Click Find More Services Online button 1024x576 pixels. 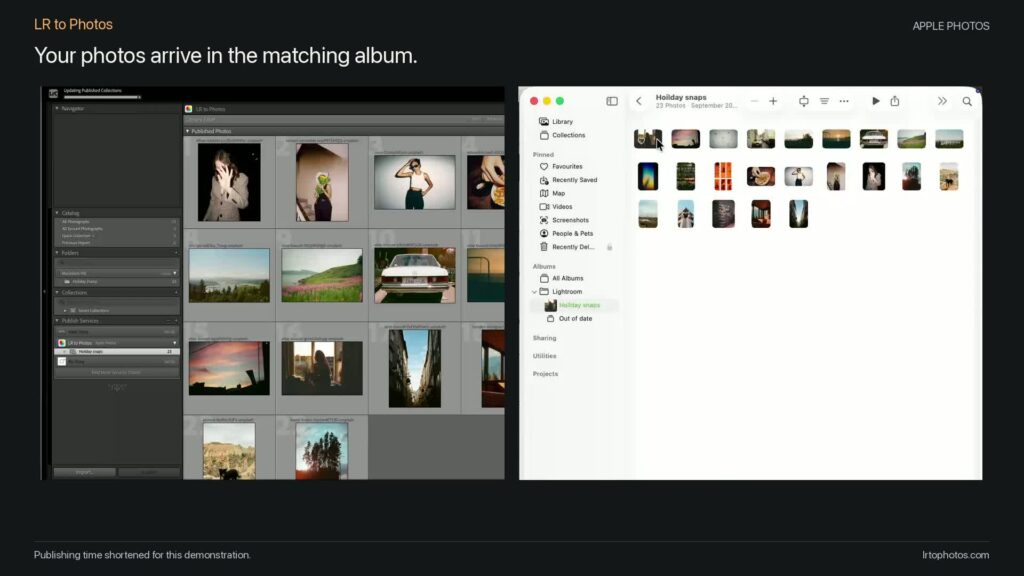point(116,373)
